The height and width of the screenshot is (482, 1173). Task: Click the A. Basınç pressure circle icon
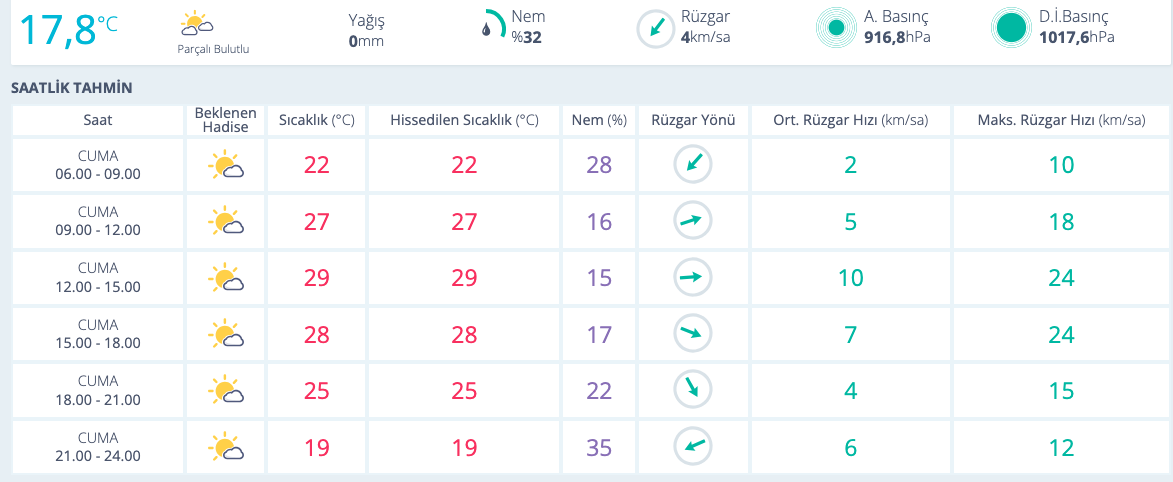point(835,28)
